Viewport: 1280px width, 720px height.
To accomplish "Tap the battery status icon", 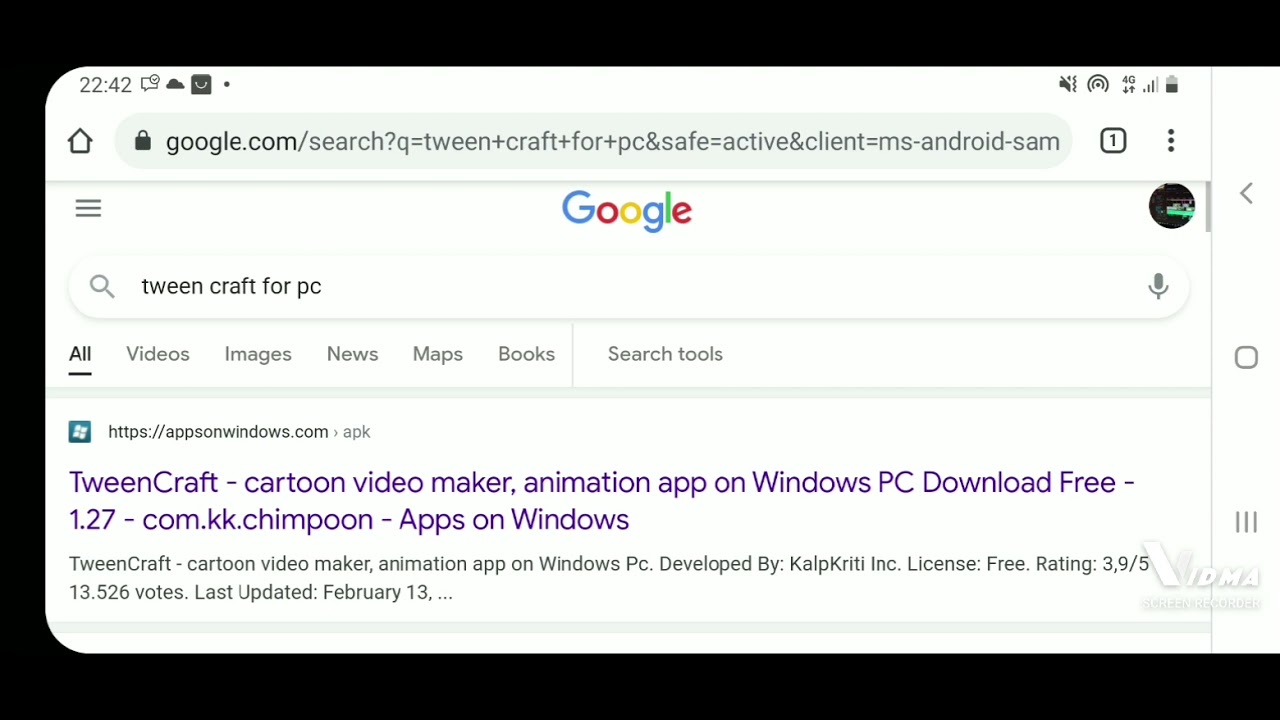I will 1172,85.
